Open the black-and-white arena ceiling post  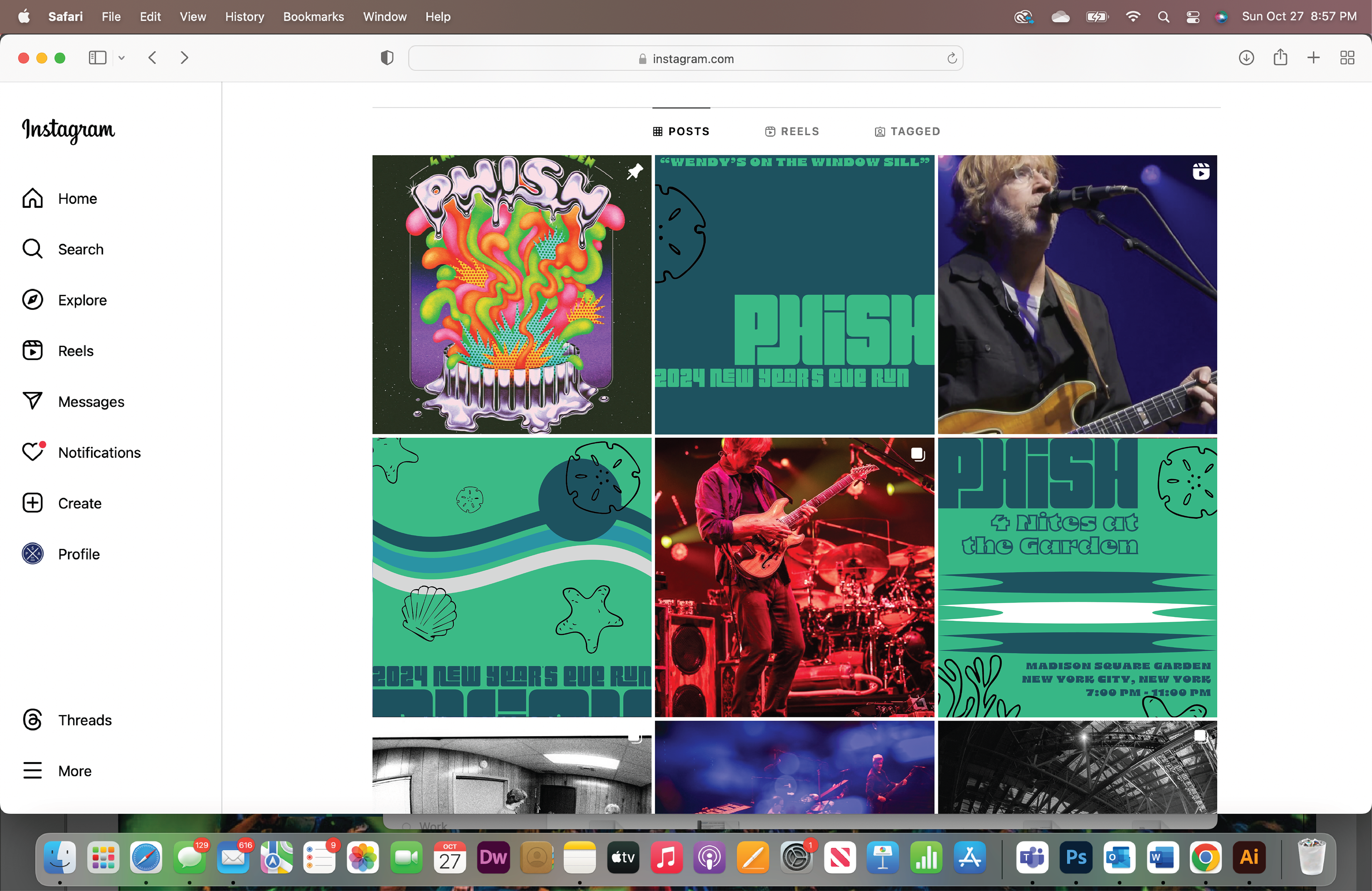pyautogui.click(x=1077, y=767)
